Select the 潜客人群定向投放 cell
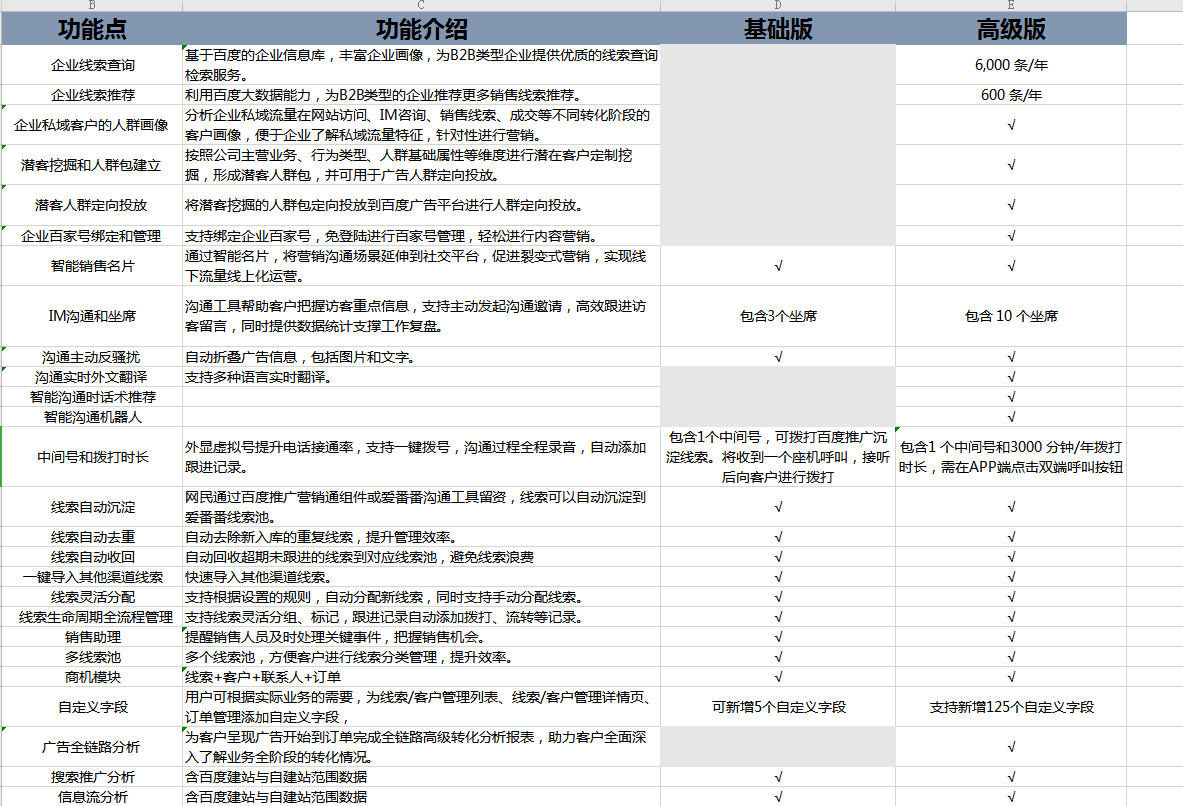The image size is (1183, 806). pos(92,205)
